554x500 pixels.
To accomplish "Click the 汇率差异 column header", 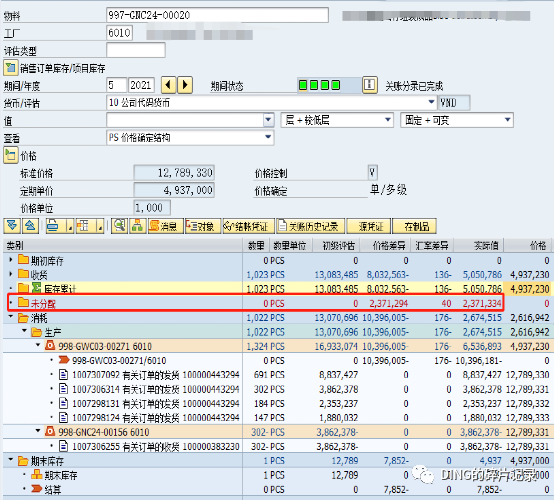I will coord(432,245).
